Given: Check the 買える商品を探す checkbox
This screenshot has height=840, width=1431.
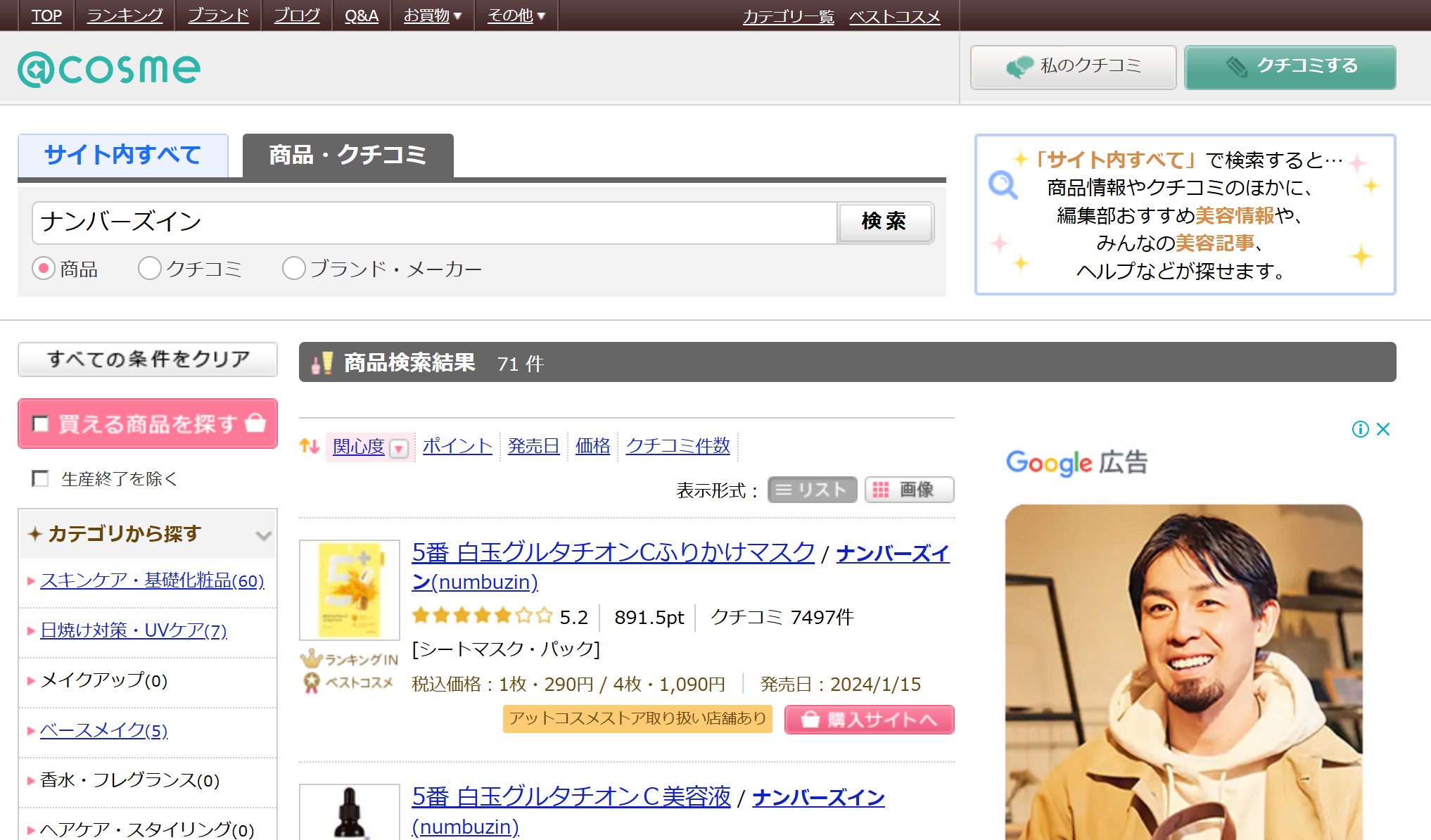Looking at the screenshot, I should (x=40, y=424).
